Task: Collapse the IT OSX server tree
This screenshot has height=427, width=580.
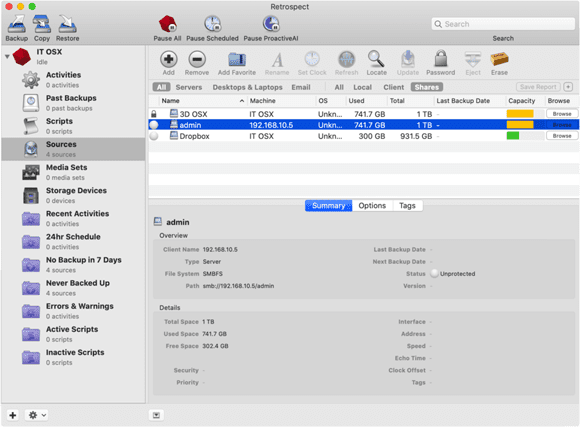Action: click(7, 57)
